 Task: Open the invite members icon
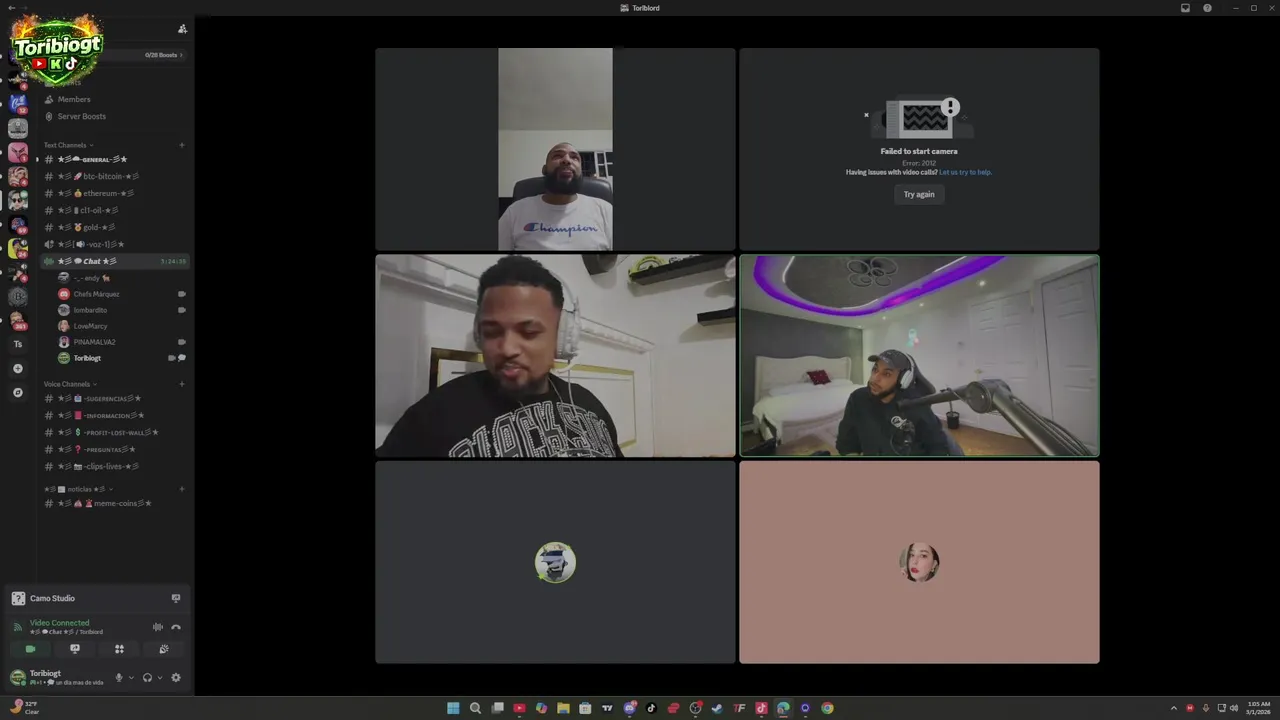point(182,29)
